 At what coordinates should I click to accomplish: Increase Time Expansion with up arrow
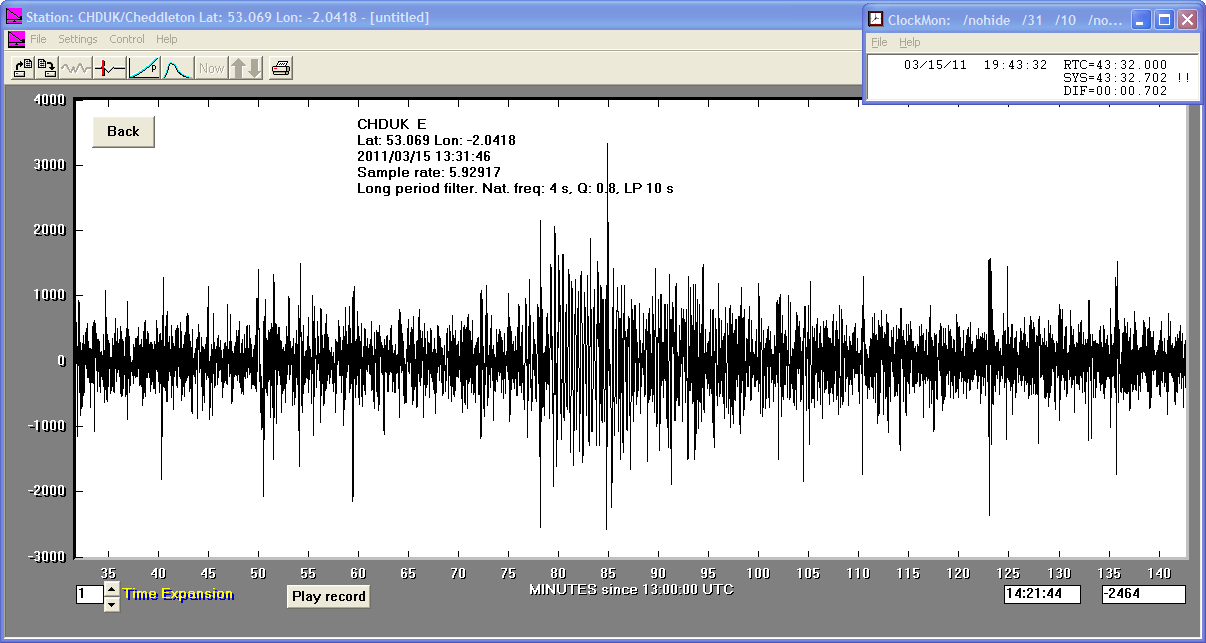click(x=111, y=588)
